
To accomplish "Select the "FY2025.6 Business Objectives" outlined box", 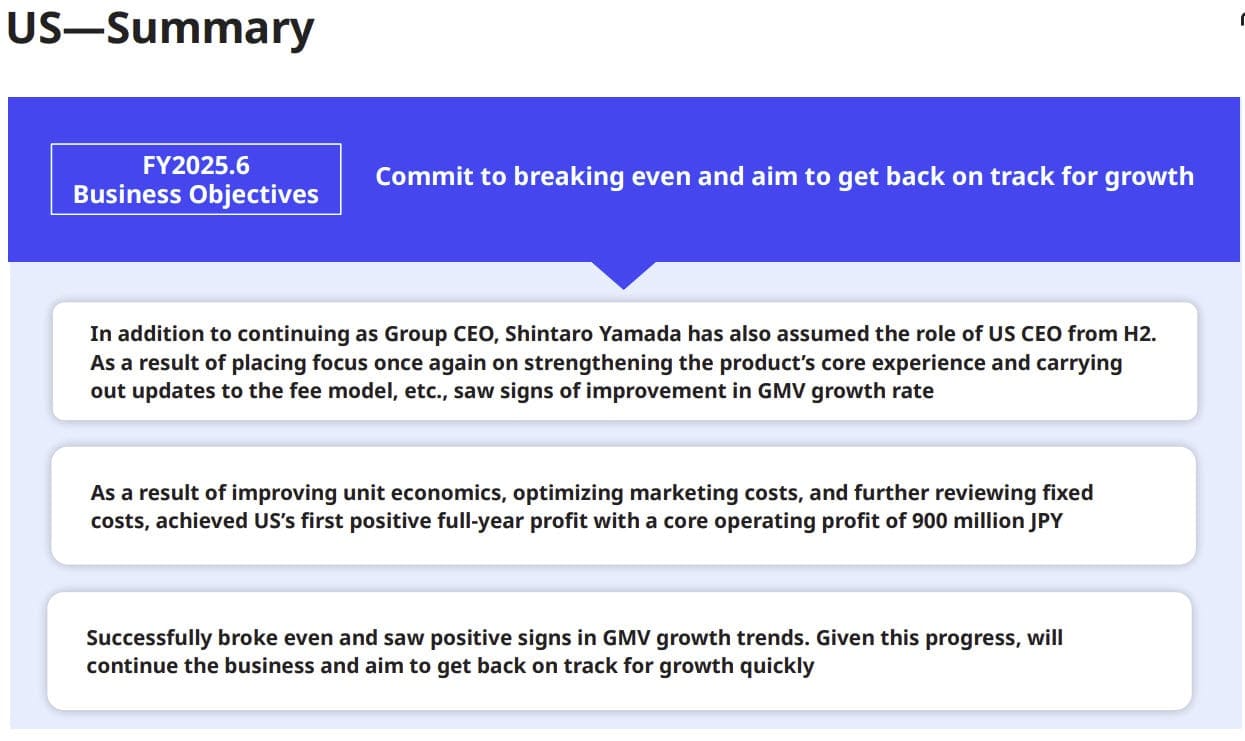I will point(196,179).
